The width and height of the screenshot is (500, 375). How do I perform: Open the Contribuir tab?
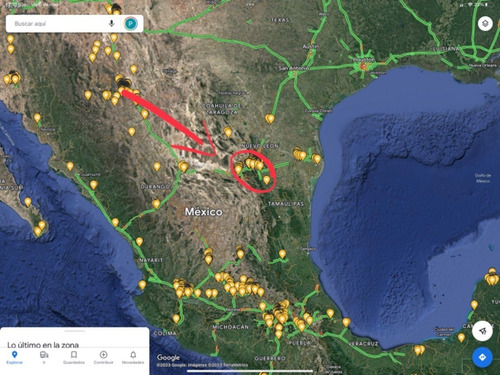click(103, 358)
